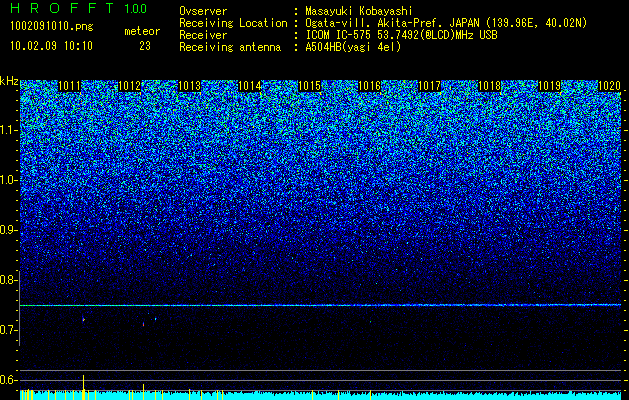Click the 'Ovserver' field label
The width and height of the screenshot is (629, 400).
(203, 11)
